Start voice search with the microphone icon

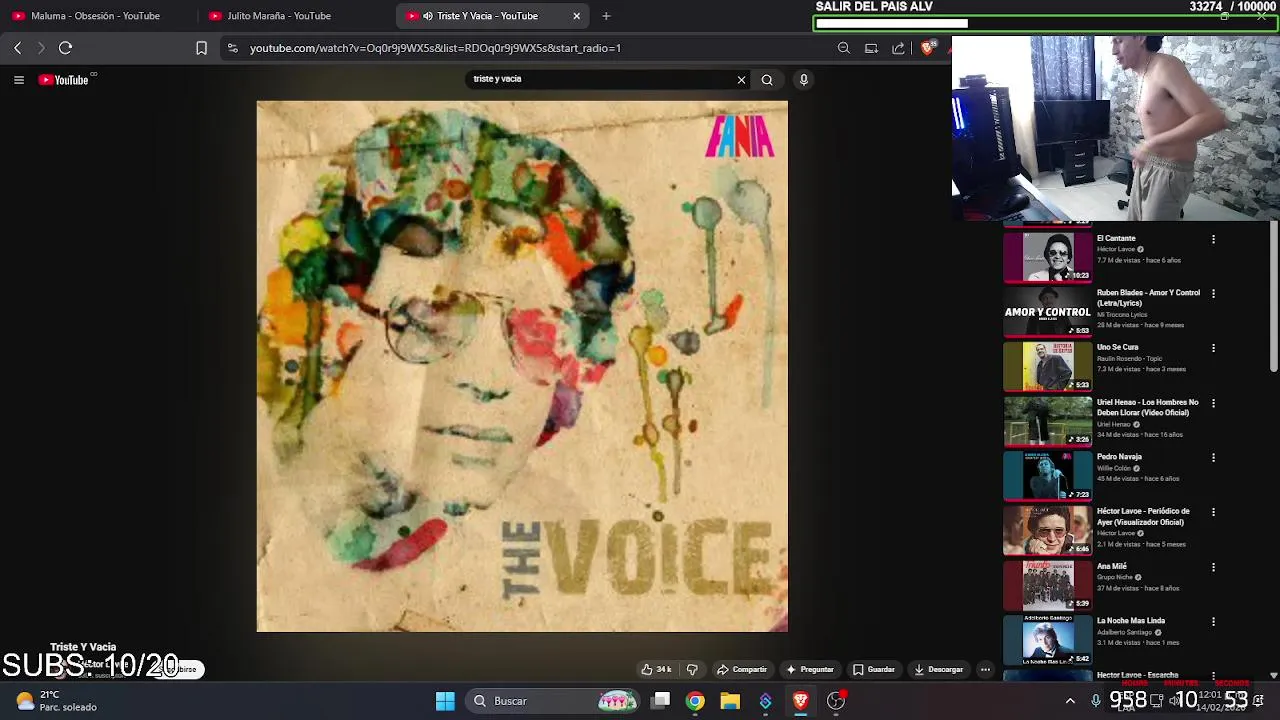803,80
